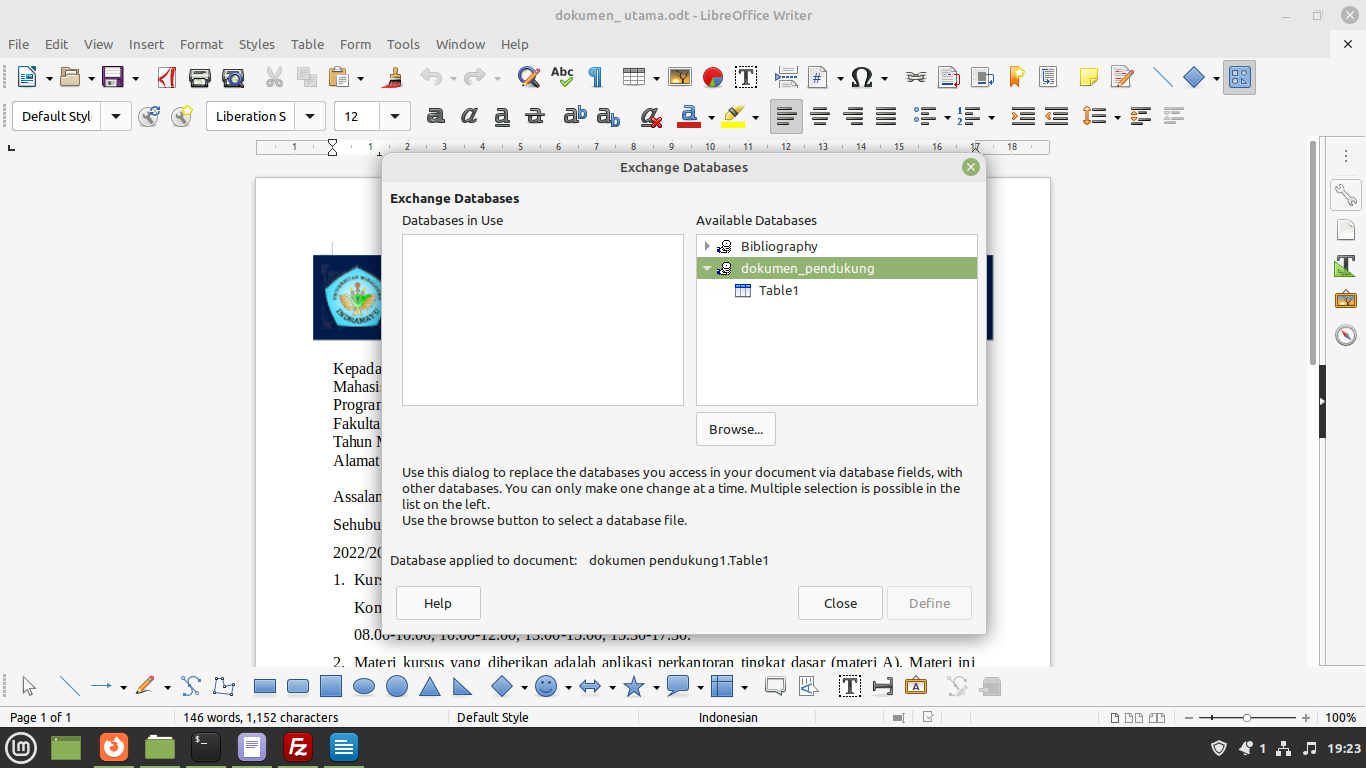Toggle the Draw Functions icon
The image size is (1366, 768).
point(1240,77)
